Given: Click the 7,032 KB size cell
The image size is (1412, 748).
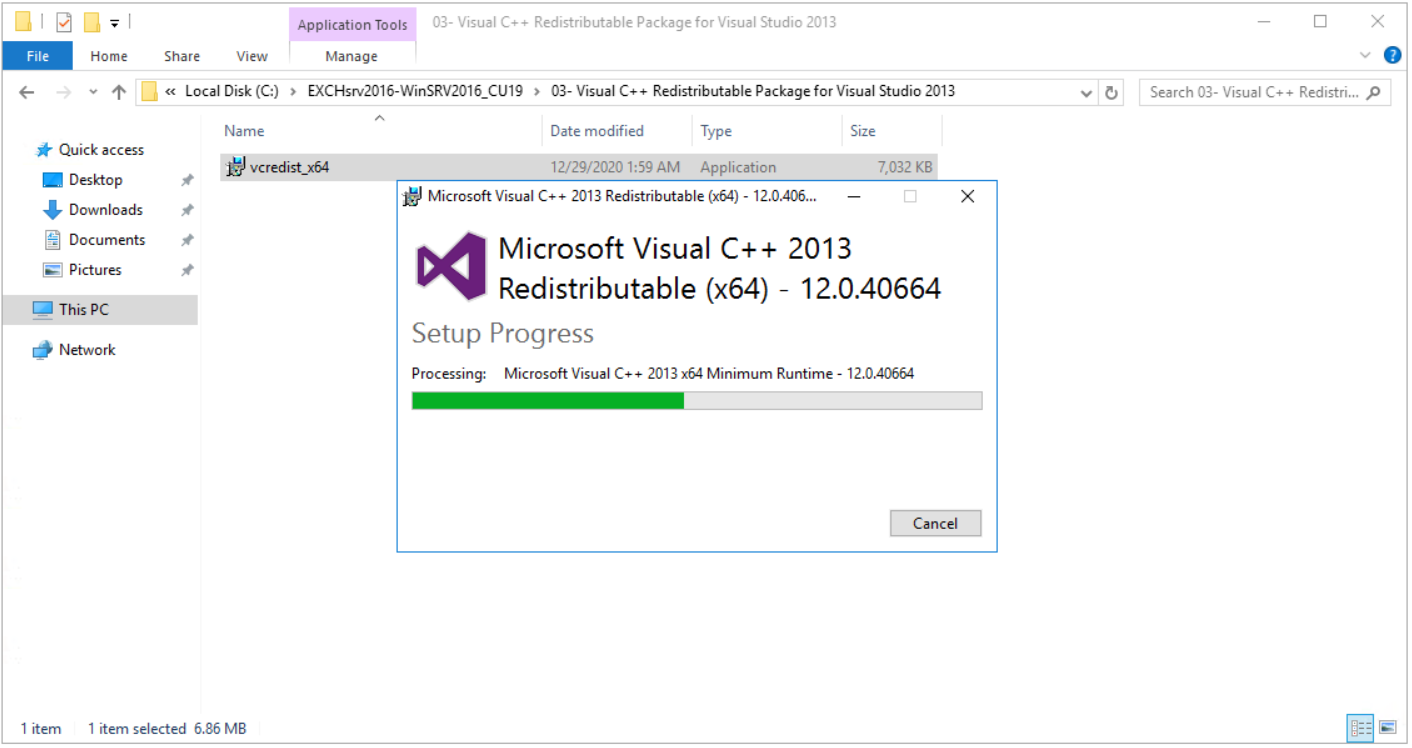Looking at the screenshot, I should coord(904,167).
